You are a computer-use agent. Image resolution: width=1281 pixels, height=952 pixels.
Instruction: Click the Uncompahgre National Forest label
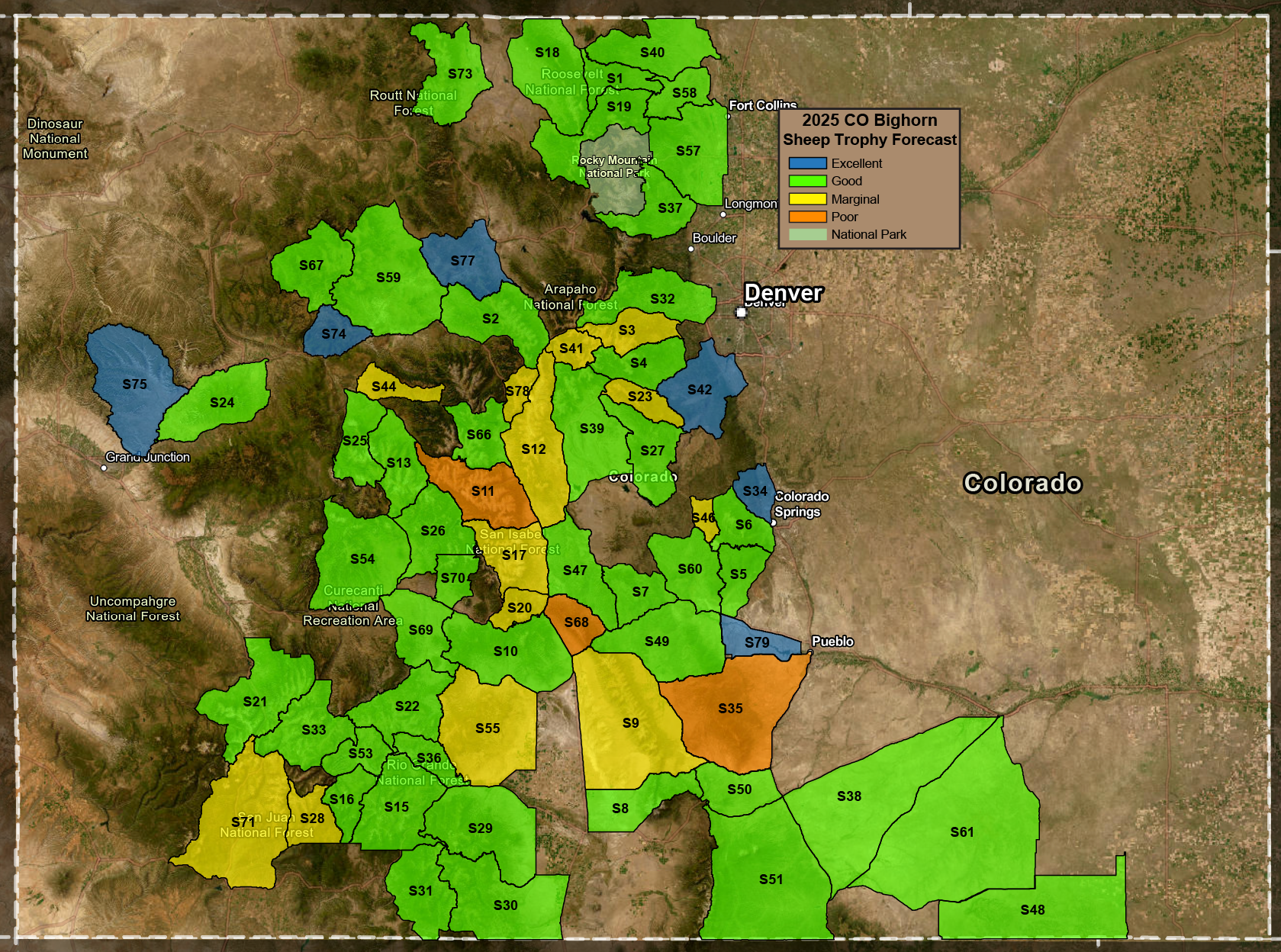pos(133,609)
